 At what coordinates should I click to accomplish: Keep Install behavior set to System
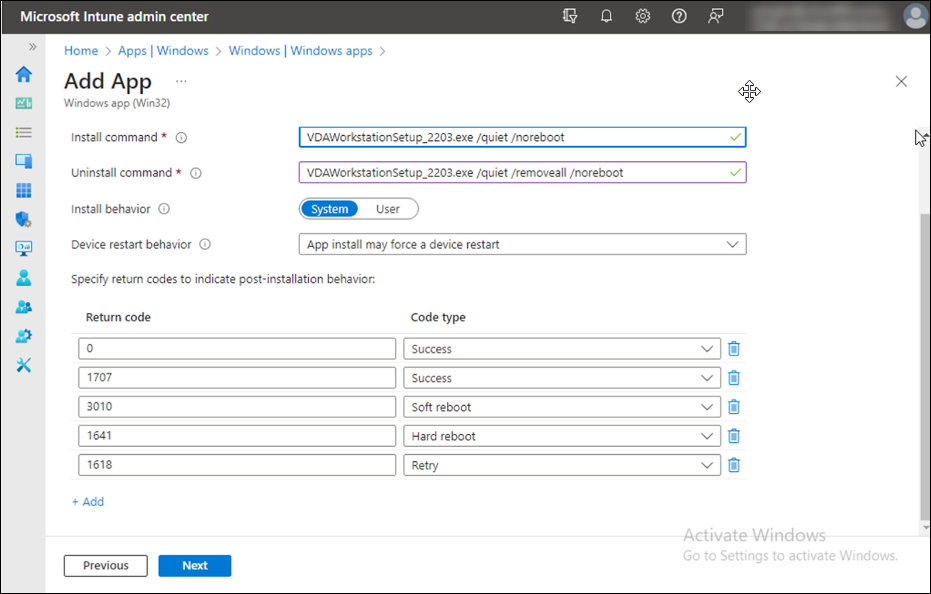(329, 208)
